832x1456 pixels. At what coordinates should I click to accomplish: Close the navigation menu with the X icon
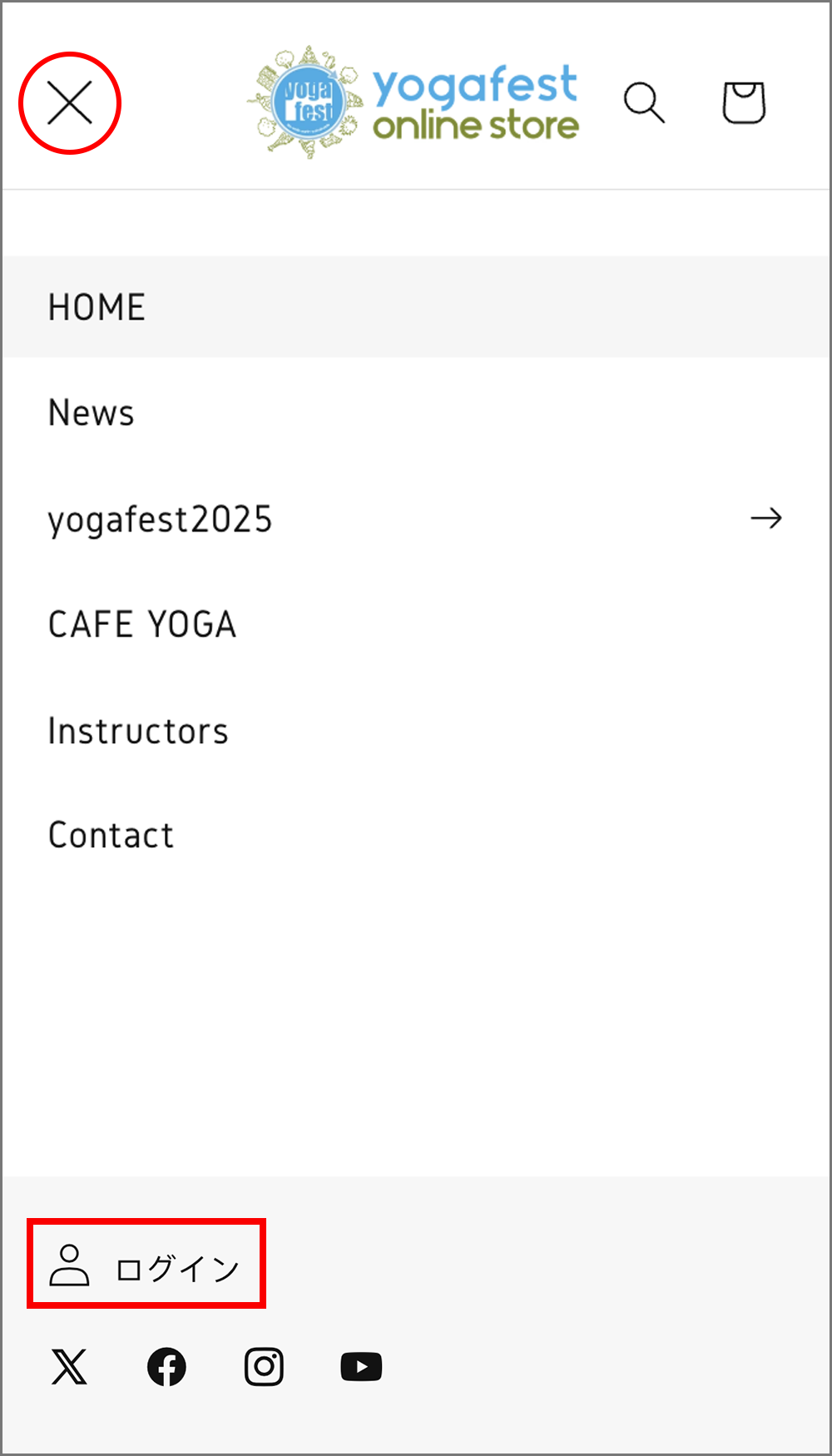pos(70,103)
